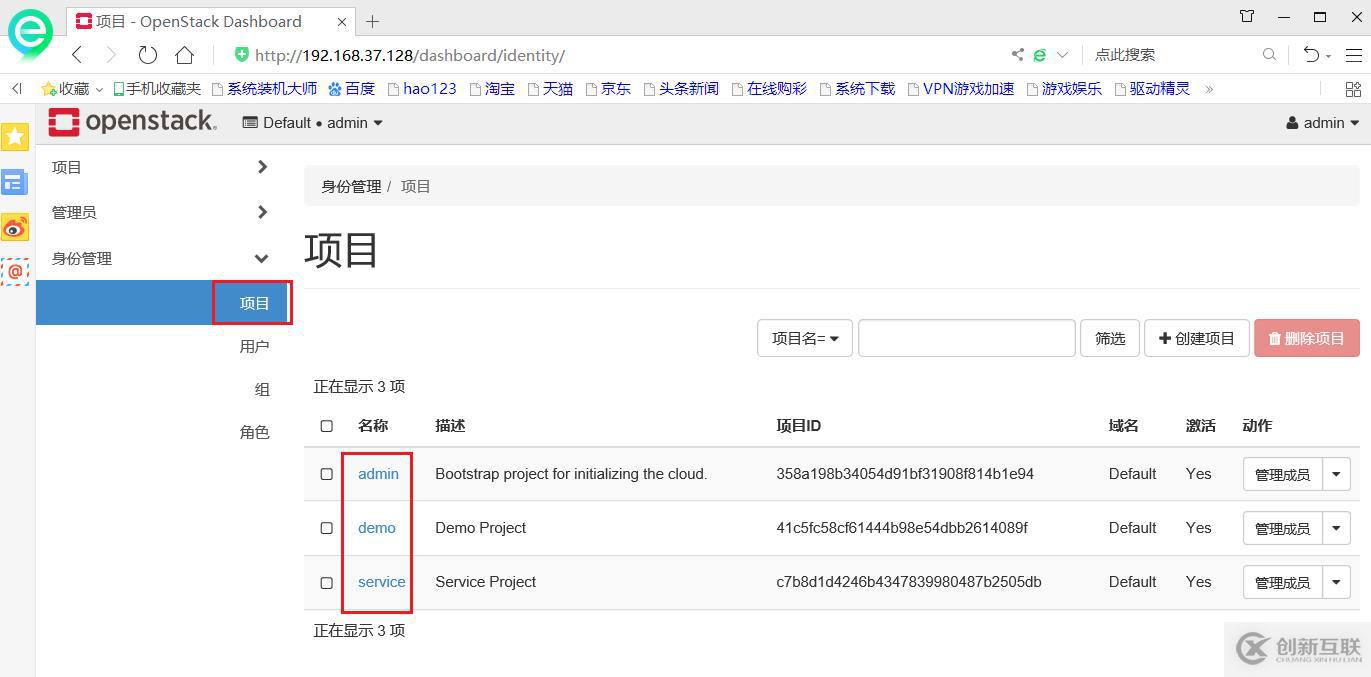Open the 手机收藏夹 bookmark
The image size is (1371, 677).
[157, 89]
